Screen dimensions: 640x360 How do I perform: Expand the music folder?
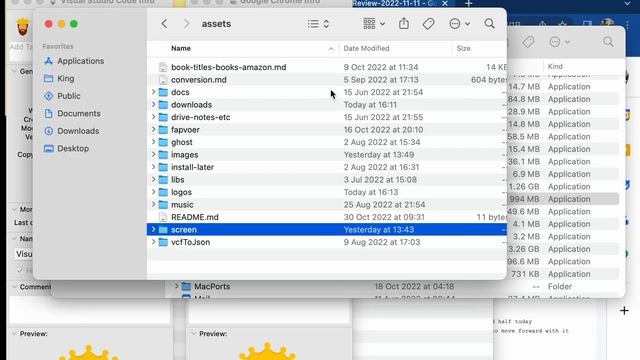(153, 204)
